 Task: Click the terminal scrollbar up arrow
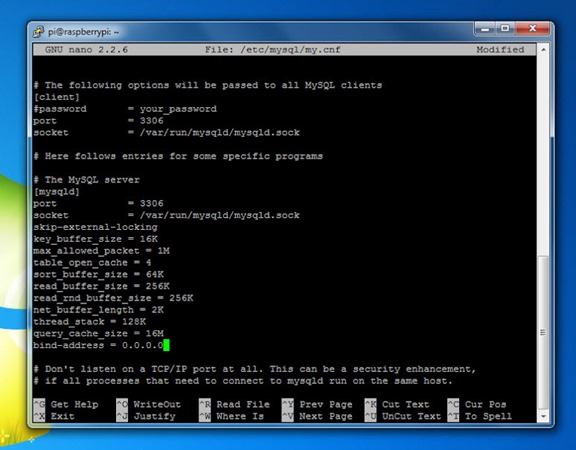[543, 49]
